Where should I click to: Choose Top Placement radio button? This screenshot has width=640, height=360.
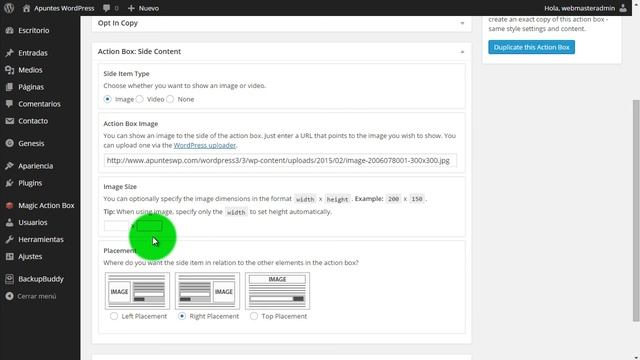coord(254,316)
